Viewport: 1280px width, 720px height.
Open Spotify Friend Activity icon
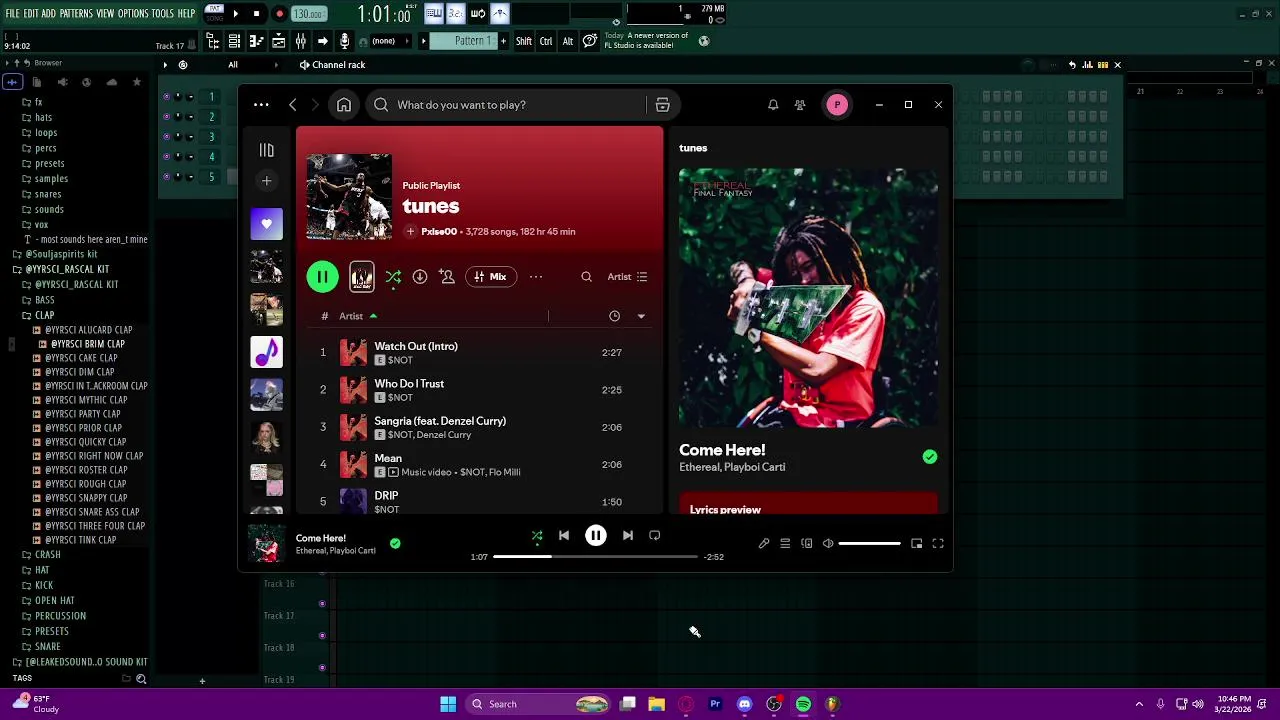pyautogui.click(x=800, y=105)
